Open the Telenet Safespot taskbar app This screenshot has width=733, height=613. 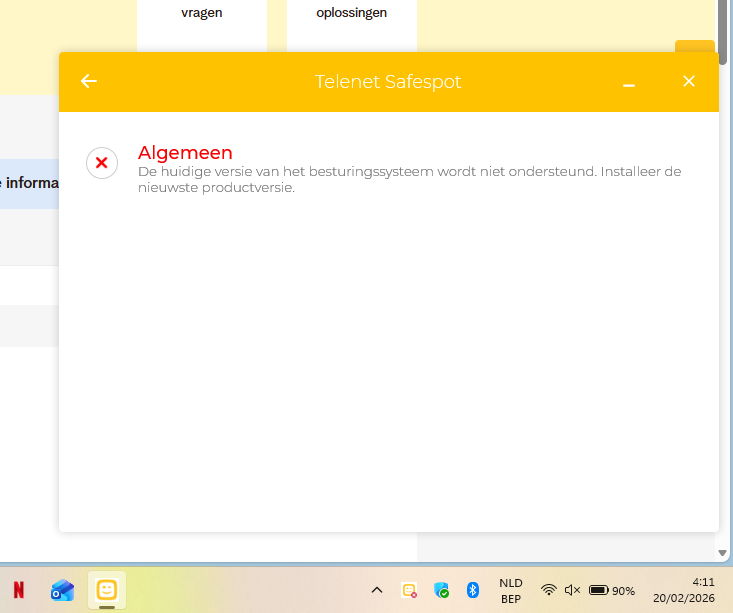(x=107, y=590)
